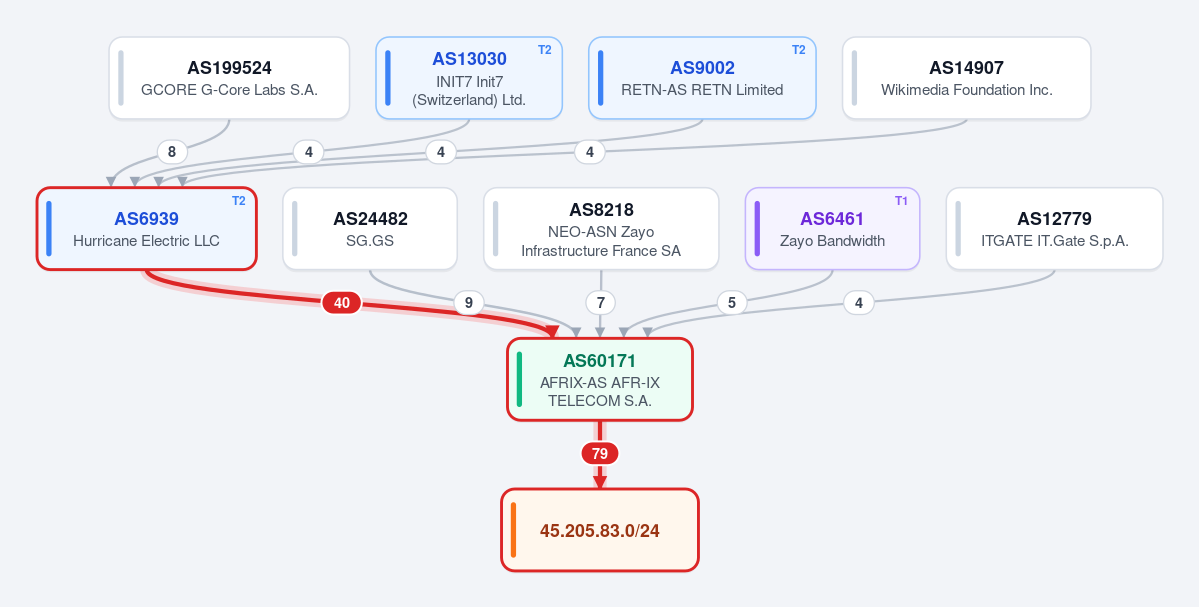This screenshot has height=607, width=1199.
Task: Click the AS60171 AFRIX-AS node
Action: coord(600,379)
